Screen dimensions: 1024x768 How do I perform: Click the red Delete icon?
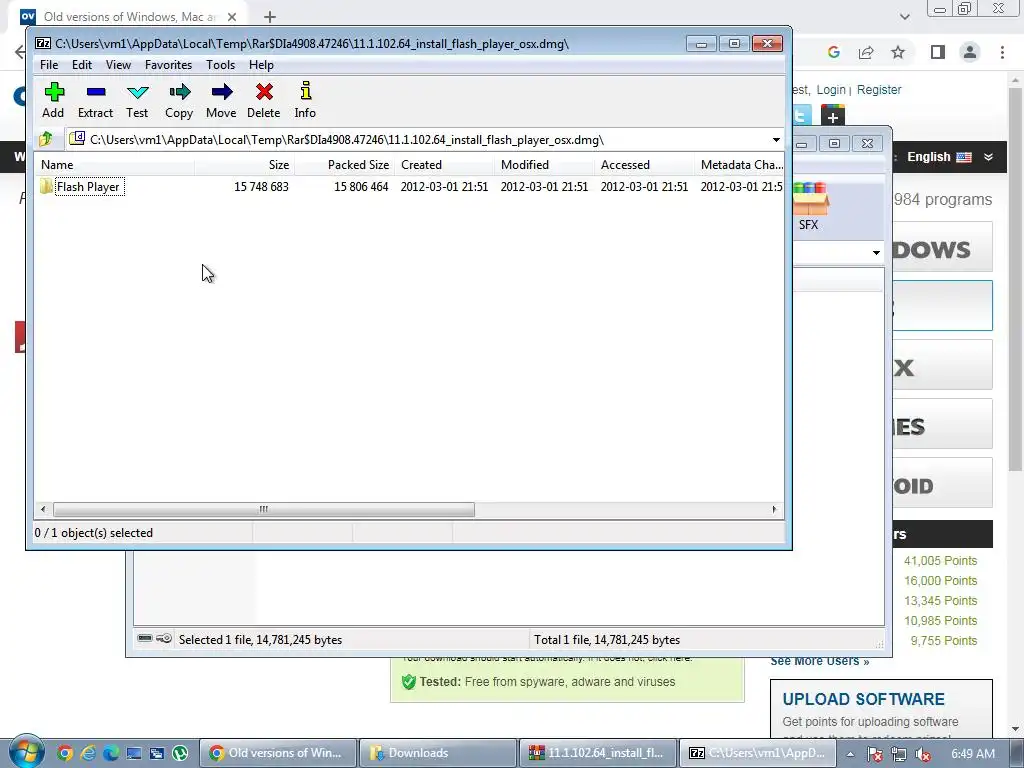pyautogui.click(x=264, y=92)
